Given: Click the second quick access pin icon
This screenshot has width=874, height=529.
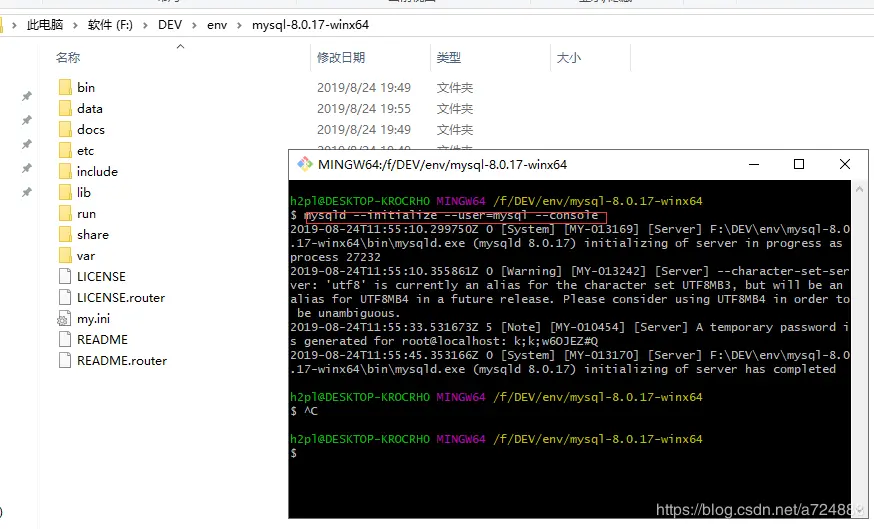Looking at the screenshot, I should [26, 120].
